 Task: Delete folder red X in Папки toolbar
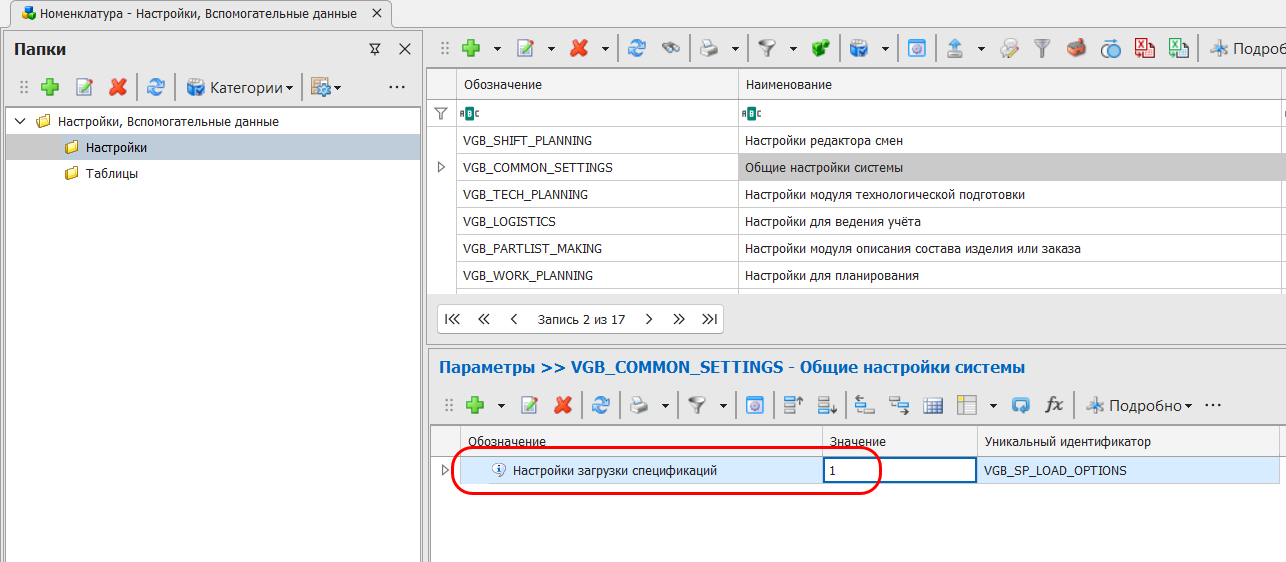(118, 88)
